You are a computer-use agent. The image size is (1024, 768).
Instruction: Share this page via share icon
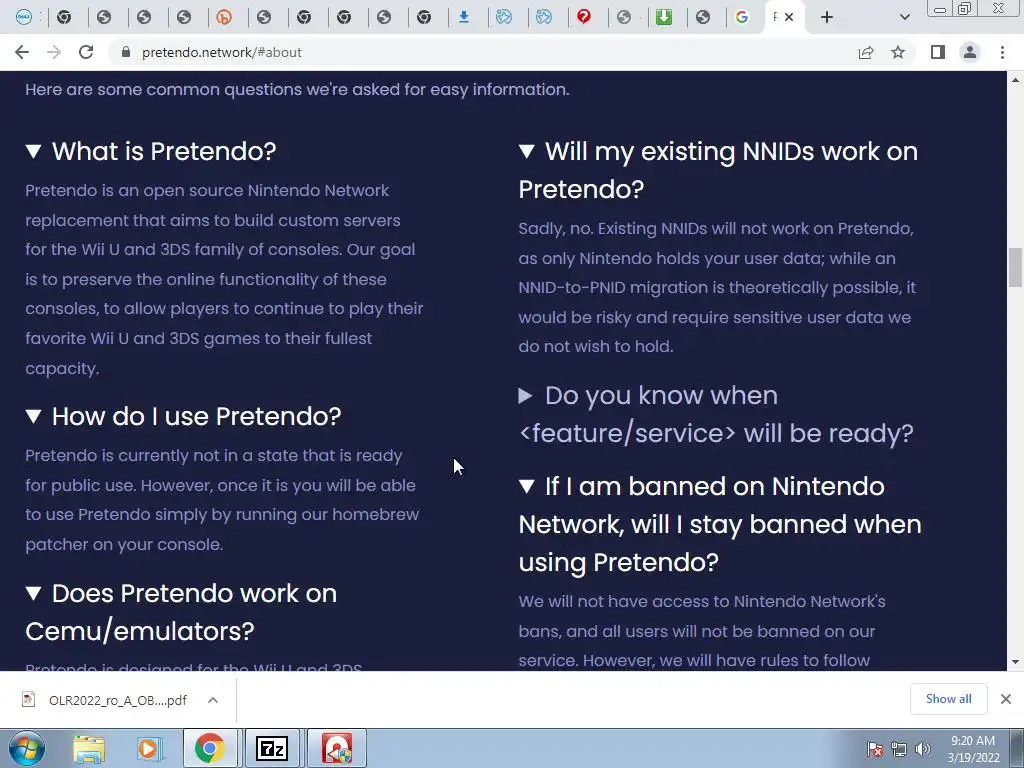point(866,52)
